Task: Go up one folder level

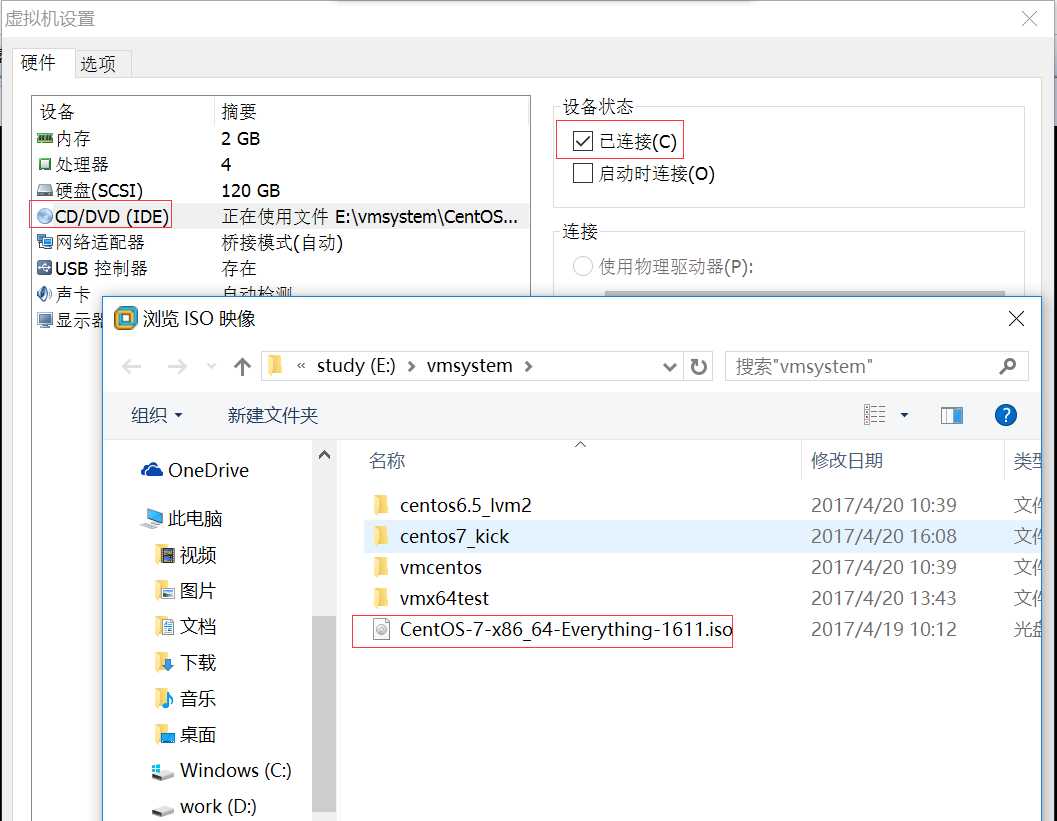Action: click(242, 367)
